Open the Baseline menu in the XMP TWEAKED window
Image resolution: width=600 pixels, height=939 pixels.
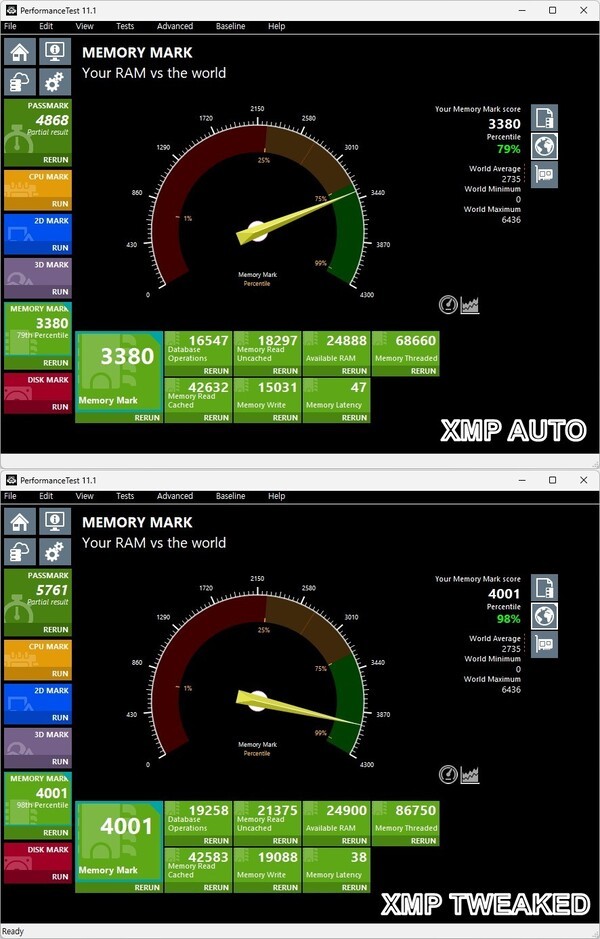[x=230, y=496]
